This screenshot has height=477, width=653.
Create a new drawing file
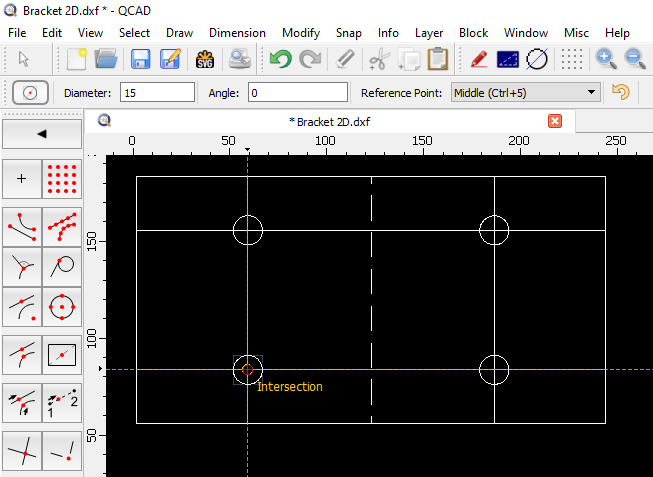point(77,59)
